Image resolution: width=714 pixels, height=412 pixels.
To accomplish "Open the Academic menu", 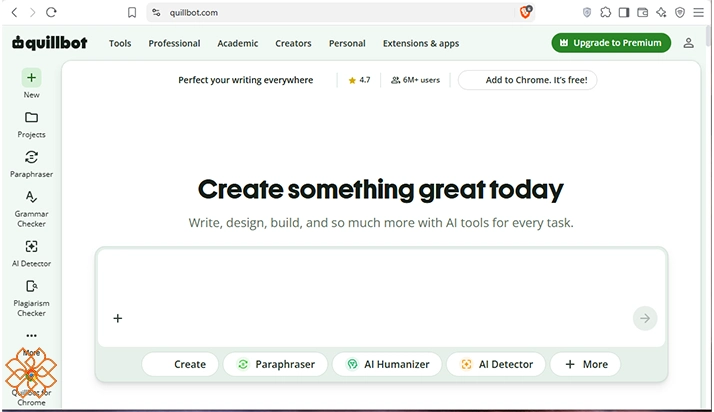I will pyautogui.click(x=238, y=43).
